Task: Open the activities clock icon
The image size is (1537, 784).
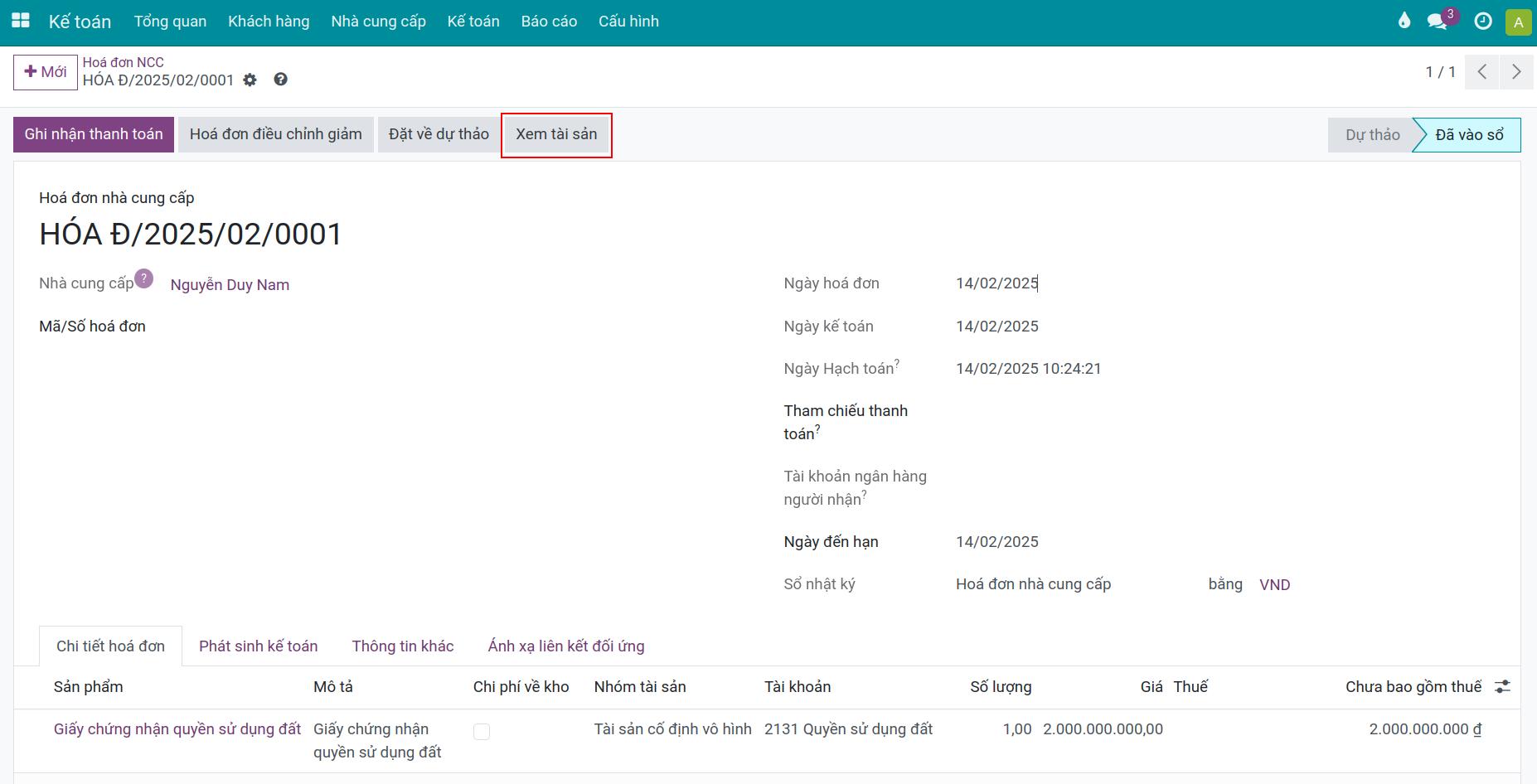Action: 1483,22
